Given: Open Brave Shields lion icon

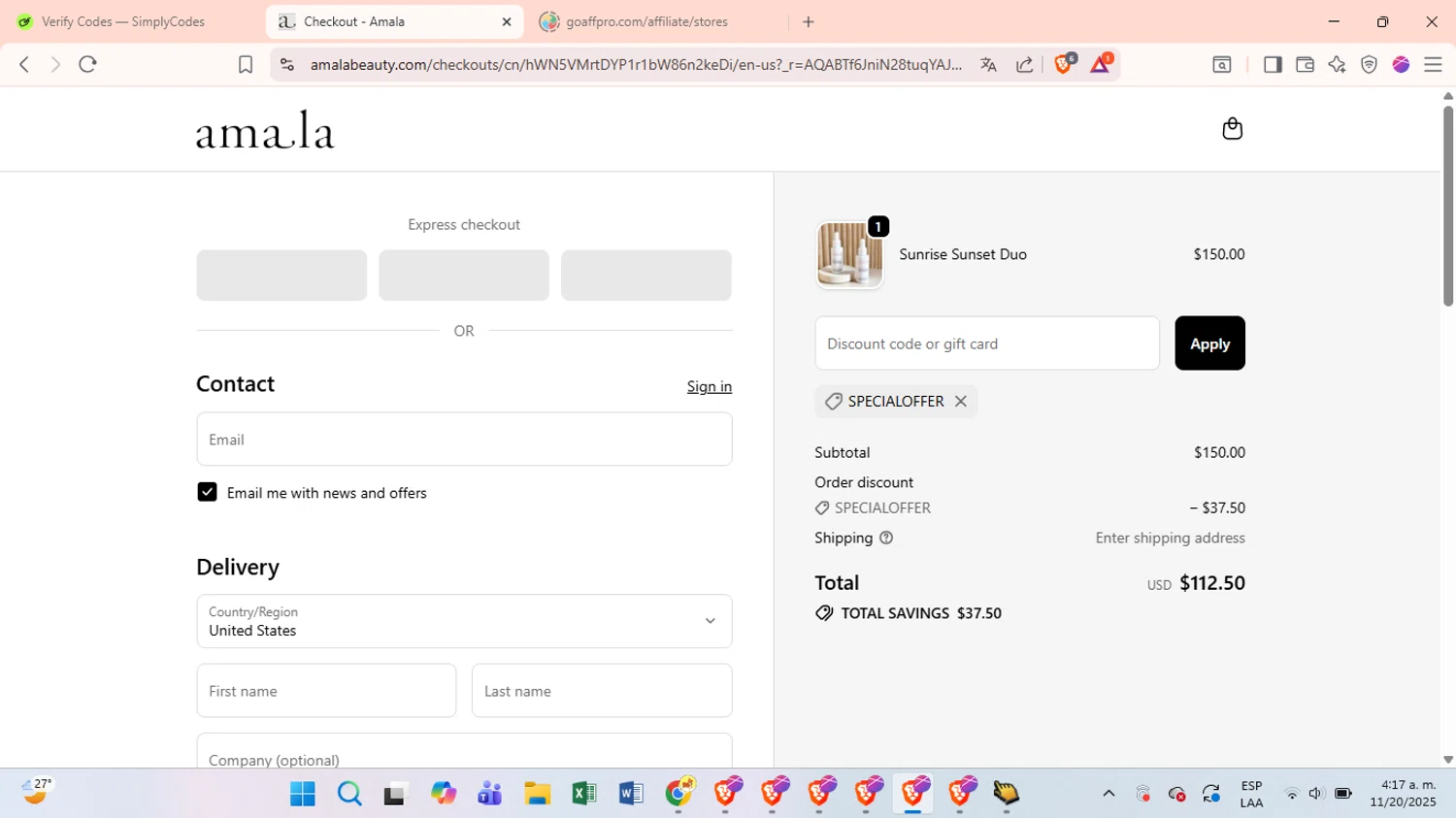Looking at the screenshot, I should click(x=1064, y=64).
